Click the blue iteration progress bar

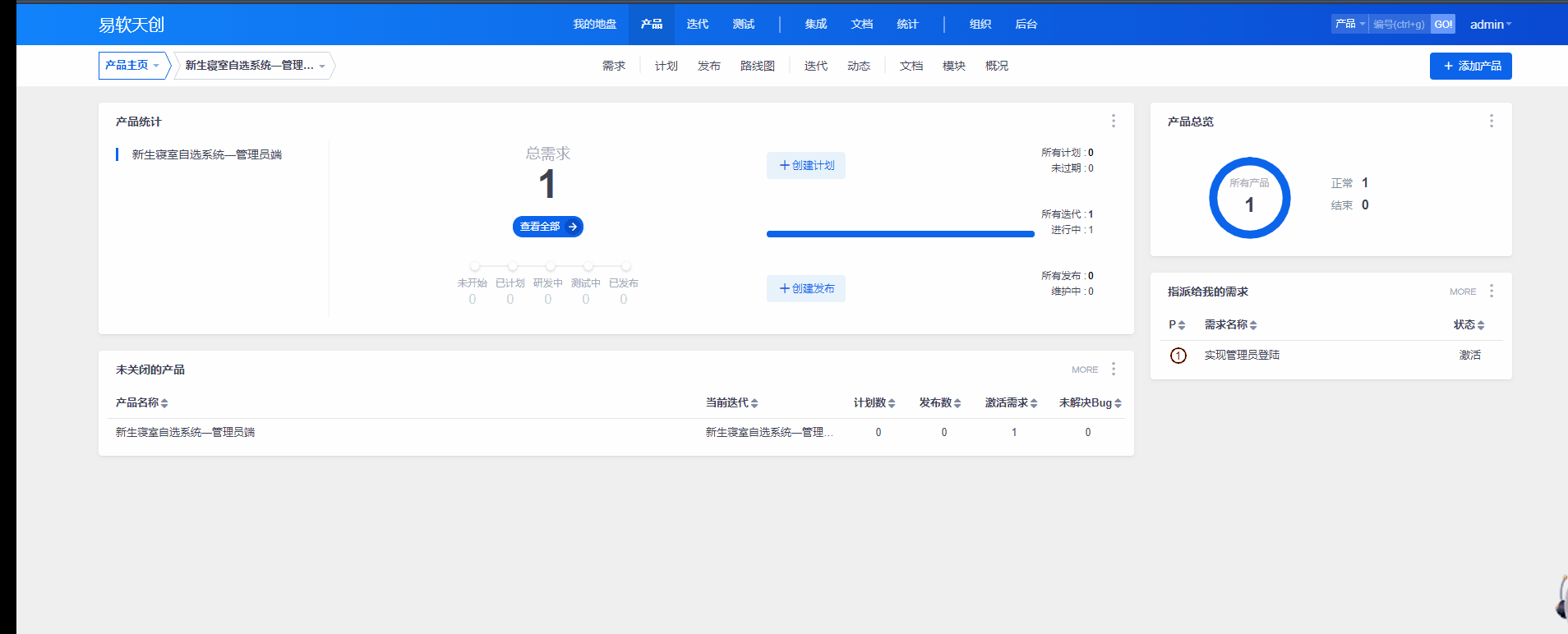click(x=901, y=234)
